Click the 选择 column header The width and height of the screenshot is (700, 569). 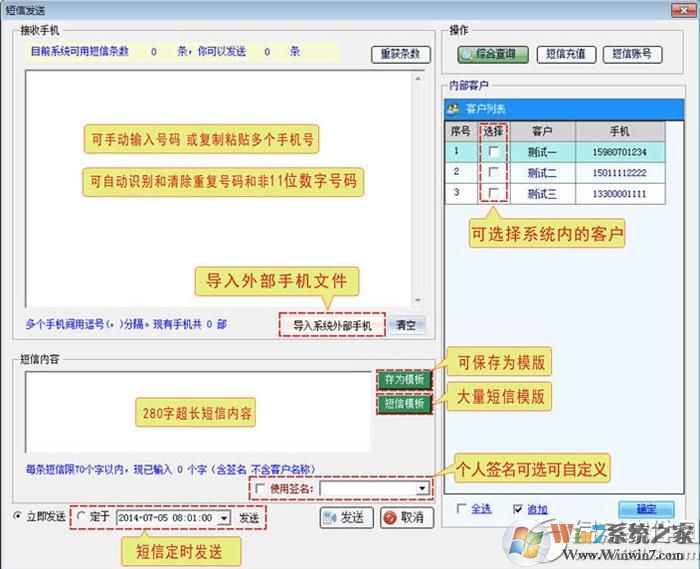pos(493,131)
